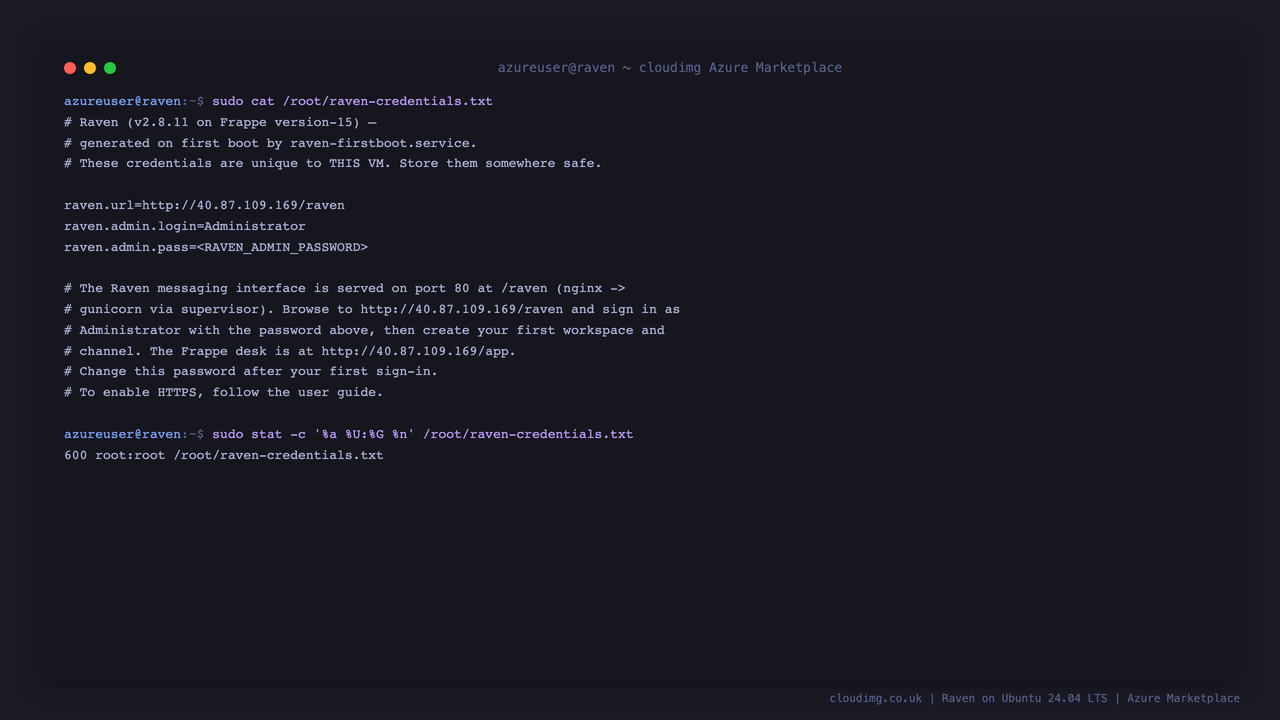This screenshot has height=720, width=1280.
Task: Click the output '600 root:root /root/raven-credentials.txt'
Action: [224, 455]
